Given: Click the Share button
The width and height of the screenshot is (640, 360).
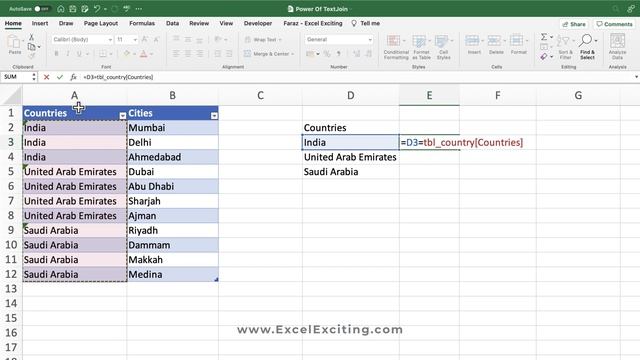Looking at the screenshot, I should pos(574,24).
